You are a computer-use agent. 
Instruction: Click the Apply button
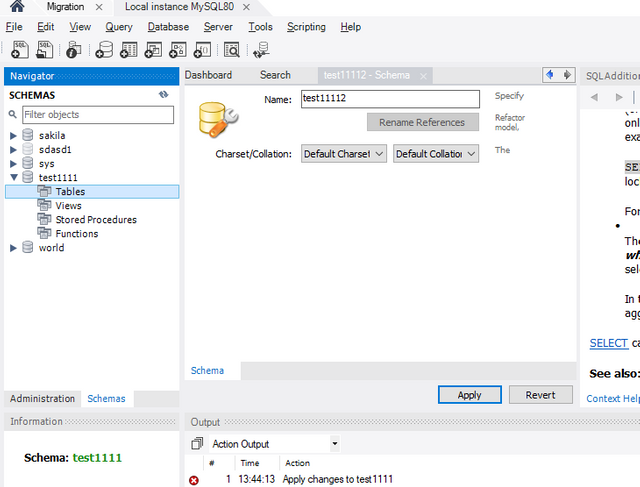pyautogui.click(x=469, y=395)
